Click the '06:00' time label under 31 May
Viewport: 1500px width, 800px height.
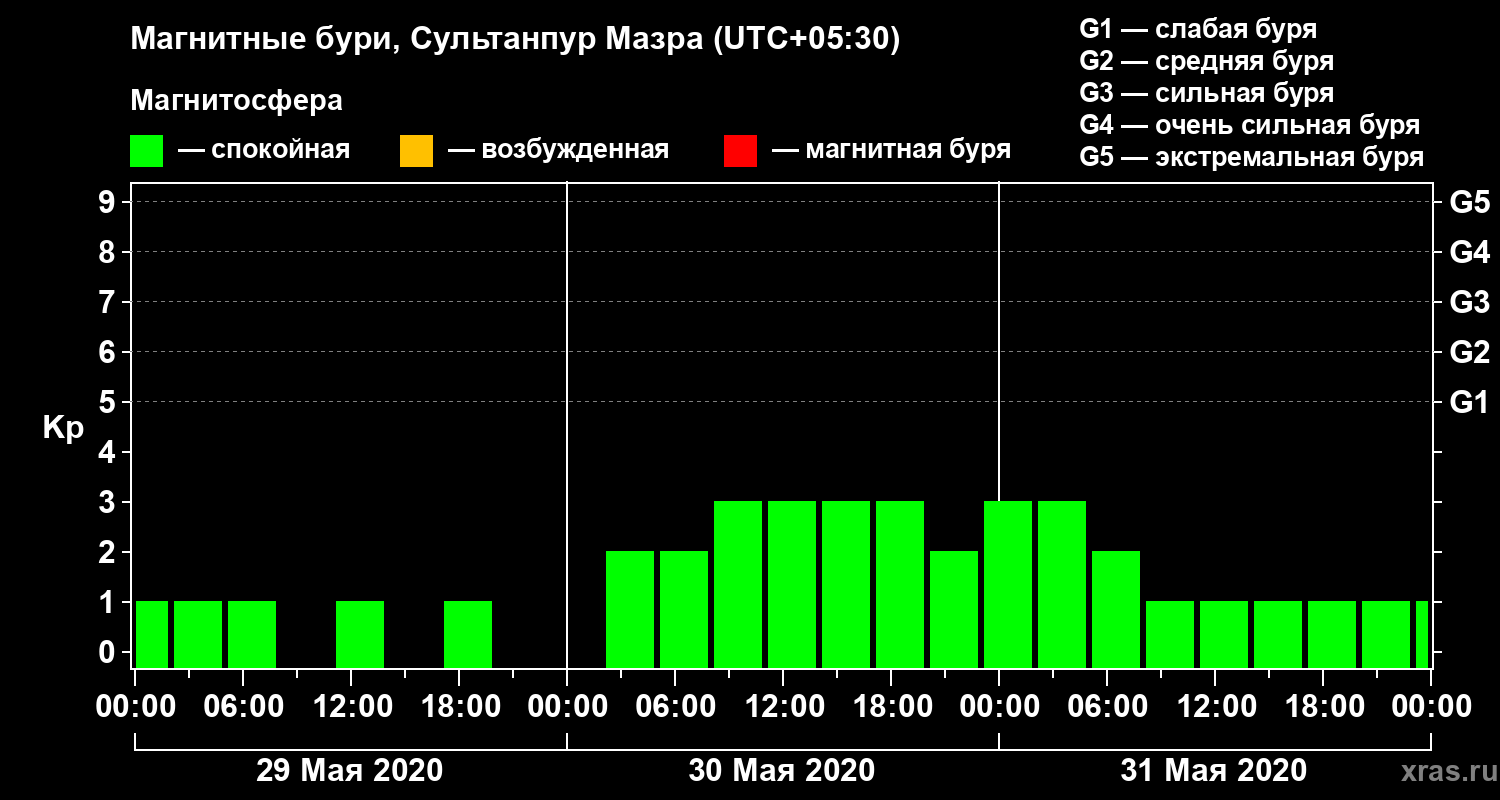pos(1107,707)
